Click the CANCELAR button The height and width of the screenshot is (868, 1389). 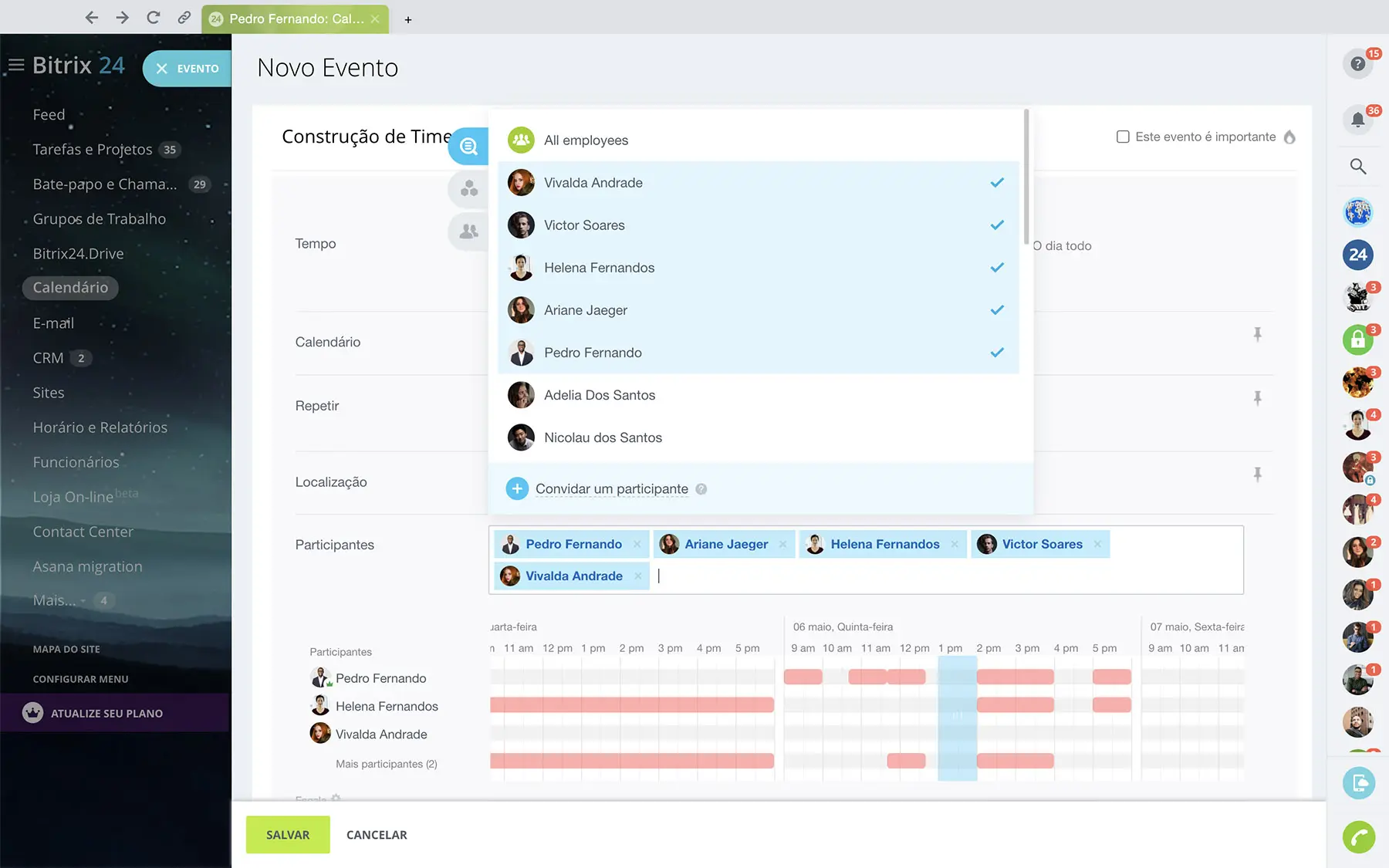[377, 835]
